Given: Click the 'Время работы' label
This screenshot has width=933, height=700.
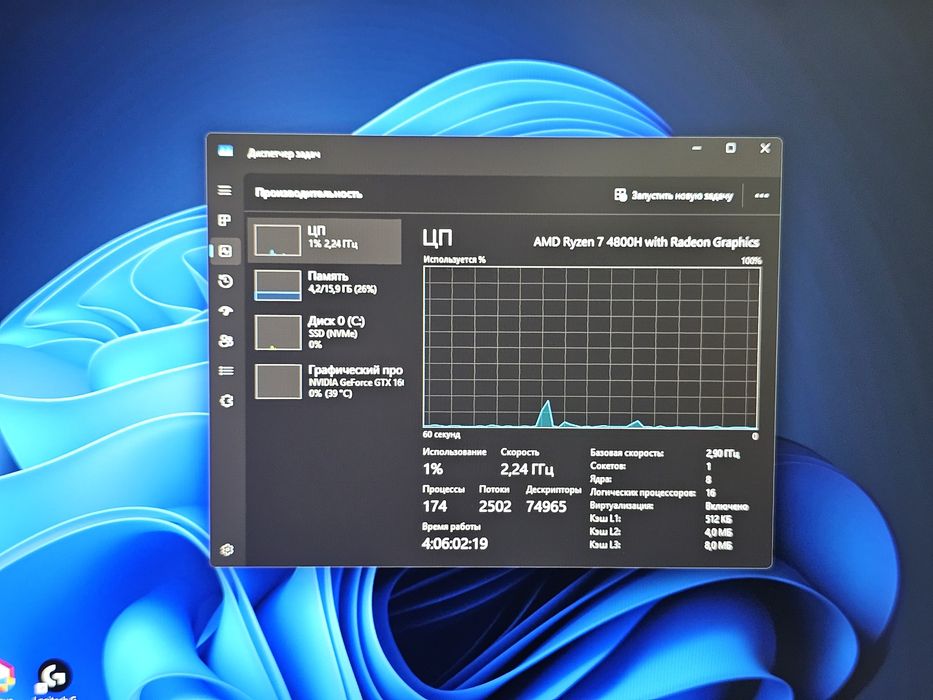Looking at the screenshot, I should (x=451, y=527).
